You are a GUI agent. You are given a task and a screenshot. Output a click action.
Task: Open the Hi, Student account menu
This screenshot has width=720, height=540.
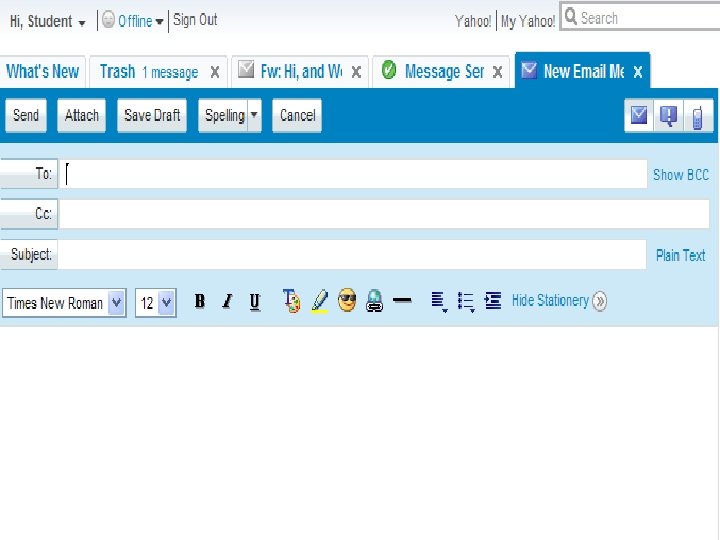[x=47, y=22]
